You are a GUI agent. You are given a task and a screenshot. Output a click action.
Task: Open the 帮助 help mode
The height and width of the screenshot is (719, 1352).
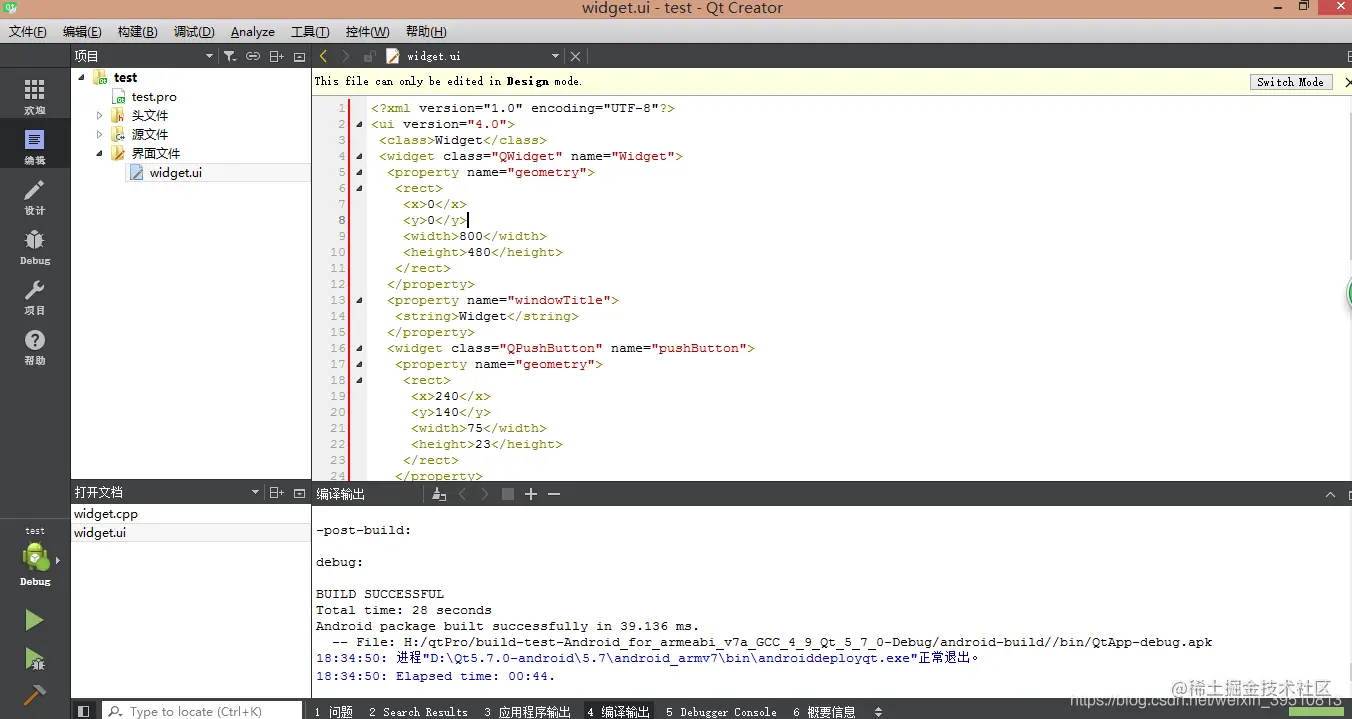coord(35,346)
